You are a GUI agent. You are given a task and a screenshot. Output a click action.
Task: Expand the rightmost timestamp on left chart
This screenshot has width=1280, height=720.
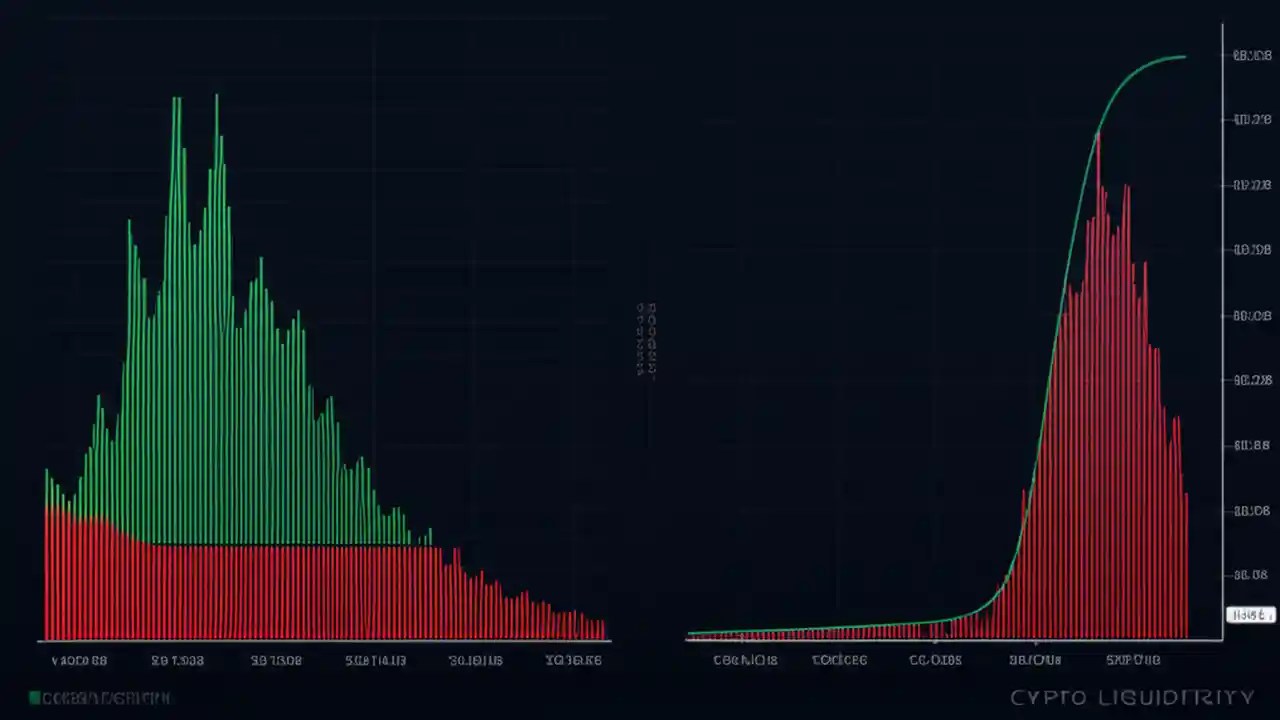point(574,660)
